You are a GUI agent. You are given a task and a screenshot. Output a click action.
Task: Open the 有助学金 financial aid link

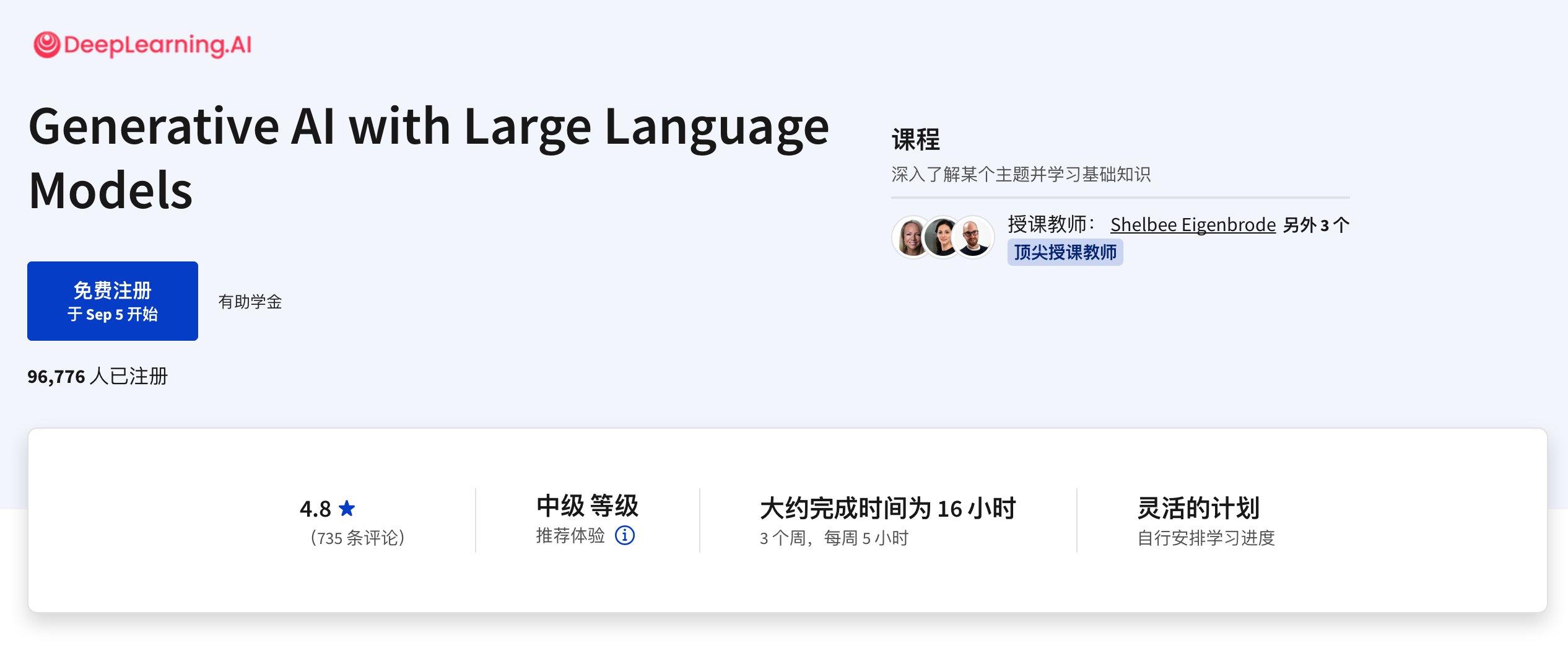(250, 302)
